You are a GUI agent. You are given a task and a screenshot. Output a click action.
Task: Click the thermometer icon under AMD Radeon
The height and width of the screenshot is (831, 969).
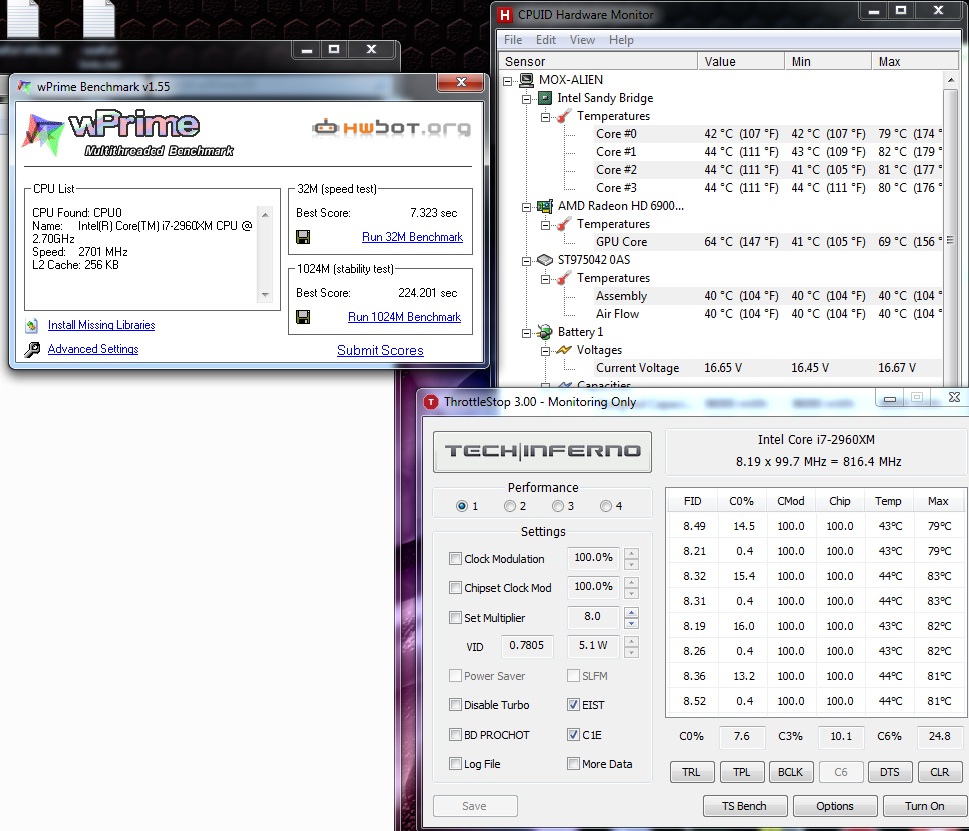pyautogui.click(x=564, y=224)
